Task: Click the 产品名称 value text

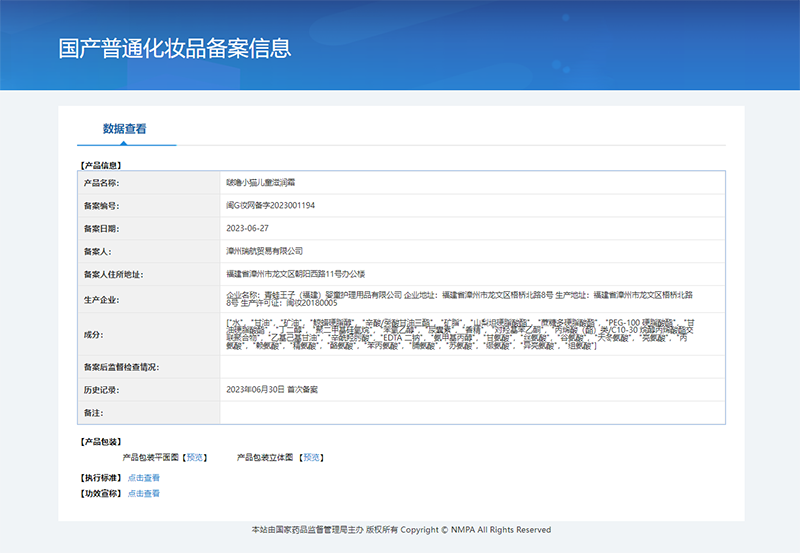Action: pyautogui.click(x=260, y=183)
